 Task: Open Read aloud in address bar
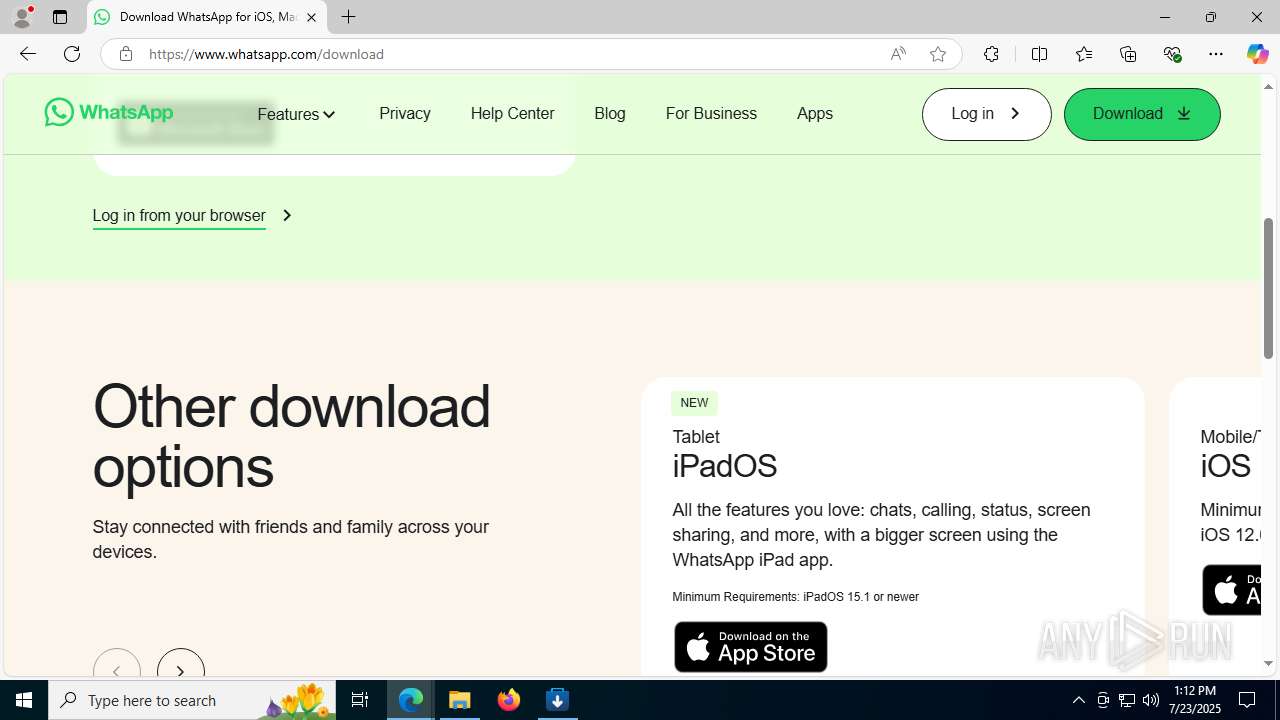click(x=898, y=54)
